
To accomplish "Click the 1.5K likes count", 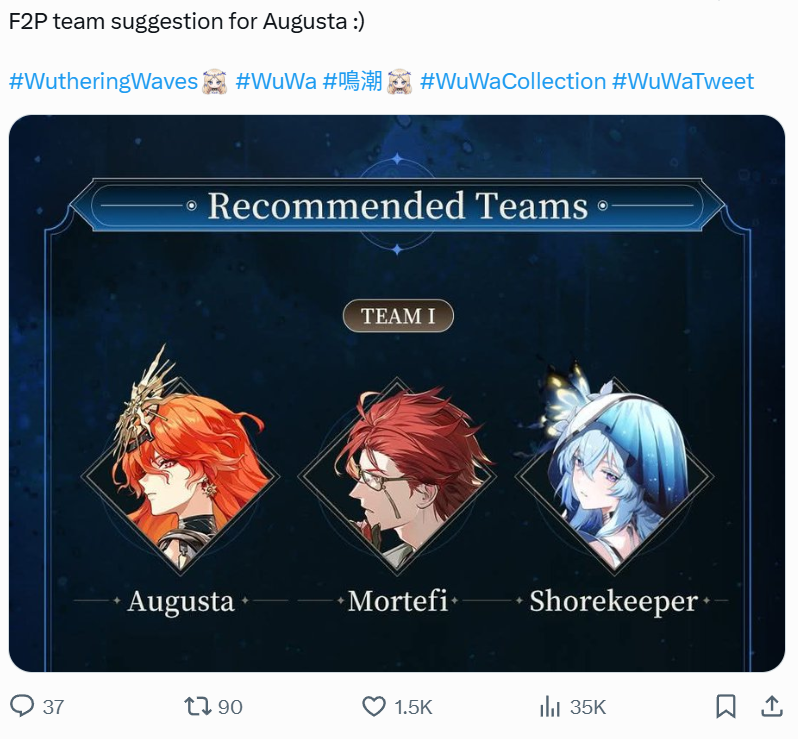I will click(x=413, y=707).
